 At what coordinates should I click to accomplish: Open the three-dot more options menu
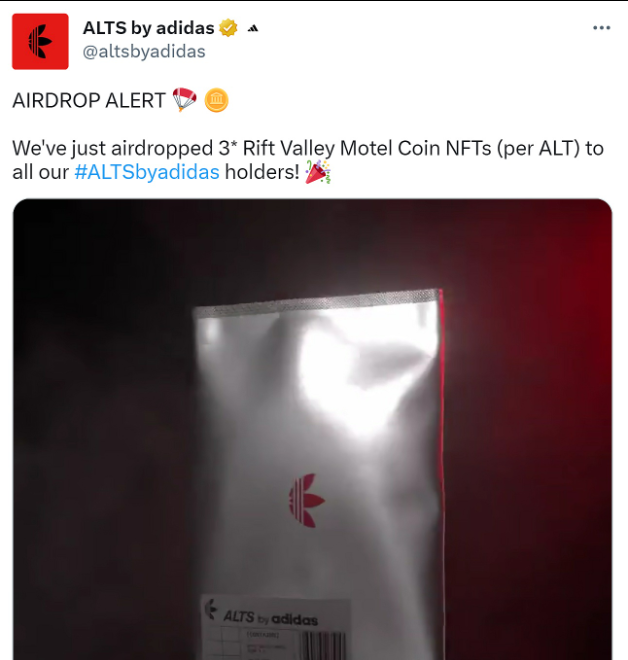[x=601, y=28]
